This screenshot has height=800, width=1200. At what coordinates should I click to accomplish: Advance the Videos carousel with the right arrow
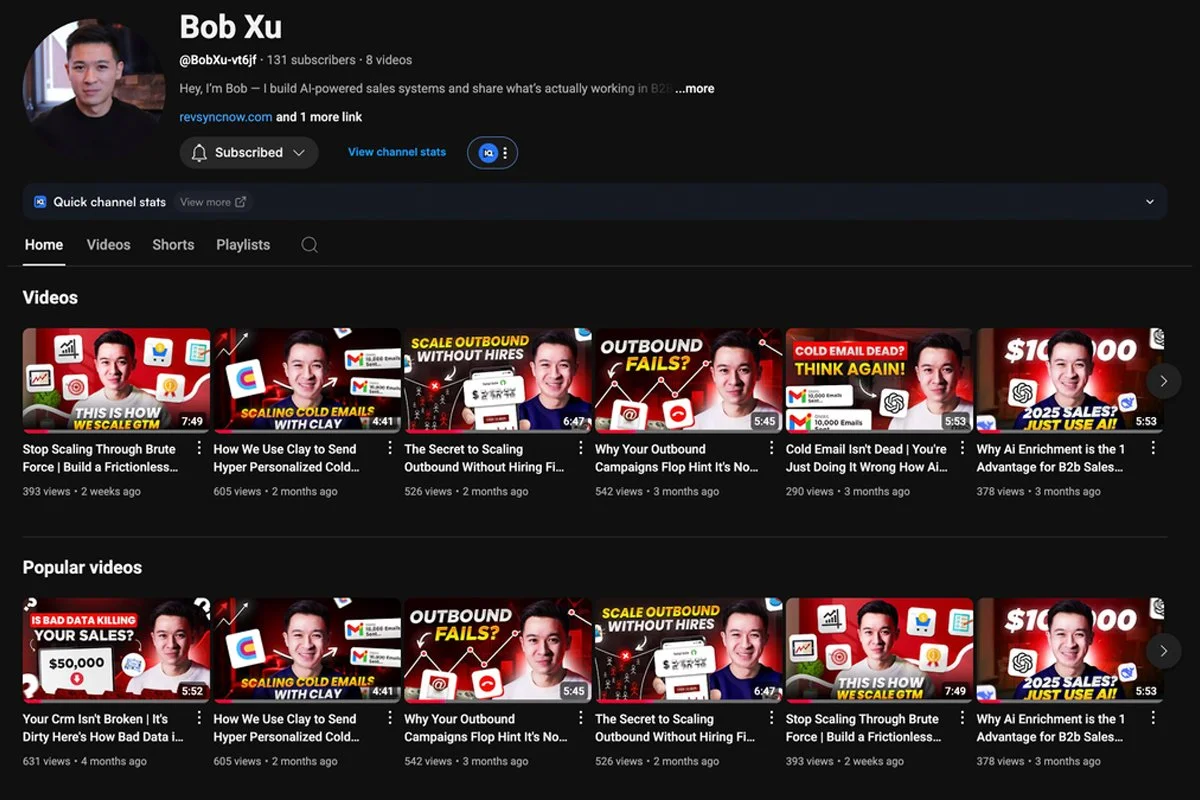tap(1163, 381)
